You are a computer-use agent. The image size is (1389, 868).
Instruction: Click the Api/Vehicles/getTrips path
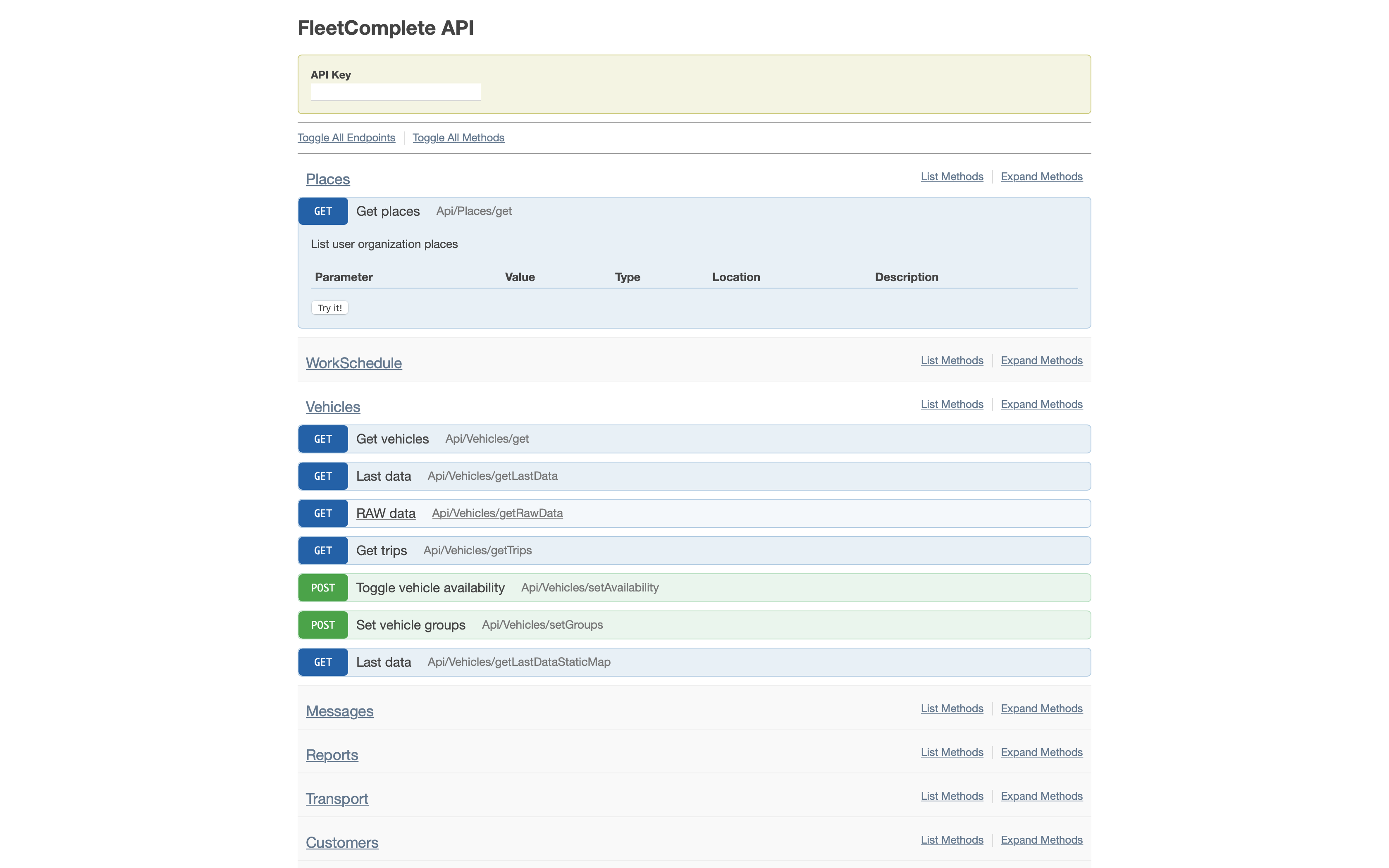[477, 551]
